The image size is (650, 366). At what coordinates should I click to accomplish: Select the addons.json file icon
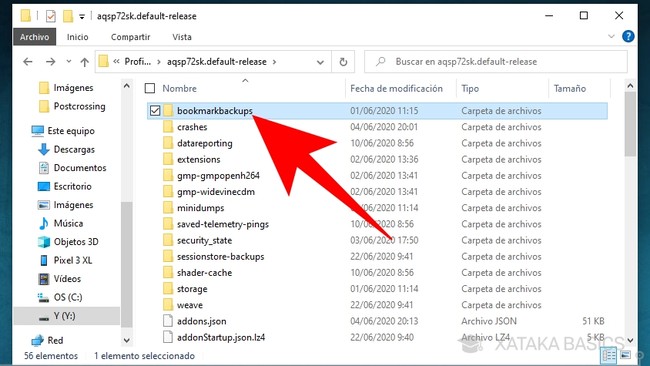168,321
